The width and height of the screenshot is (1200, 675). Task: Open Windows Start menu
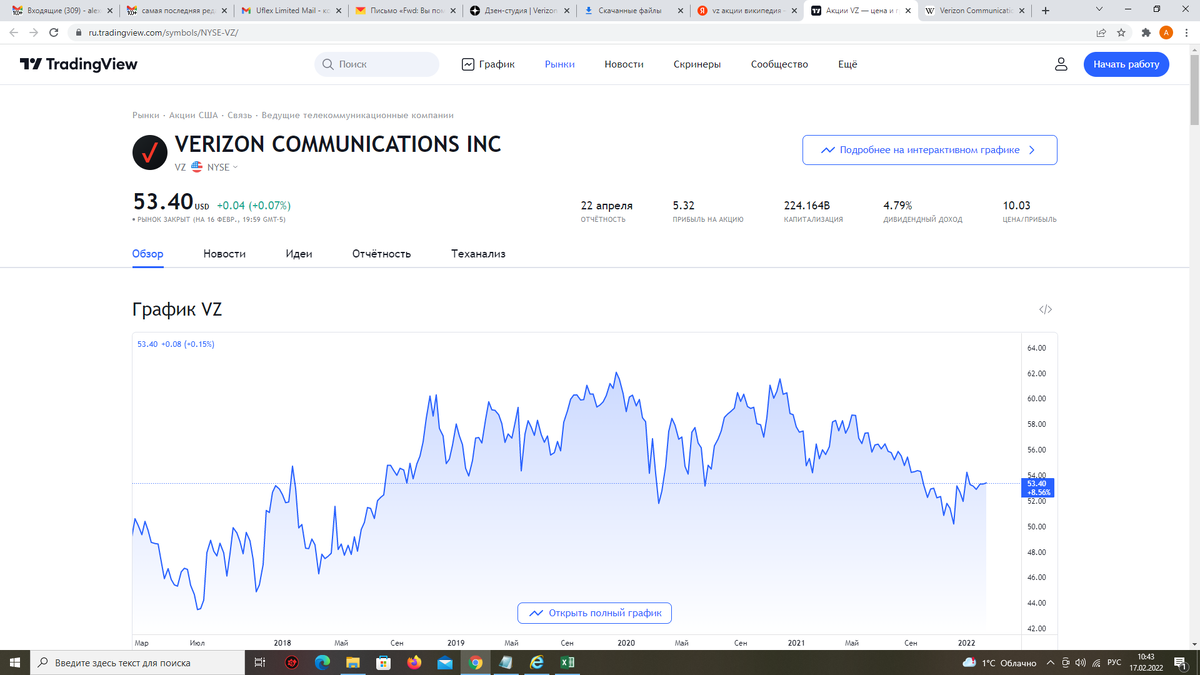point(15,663)
